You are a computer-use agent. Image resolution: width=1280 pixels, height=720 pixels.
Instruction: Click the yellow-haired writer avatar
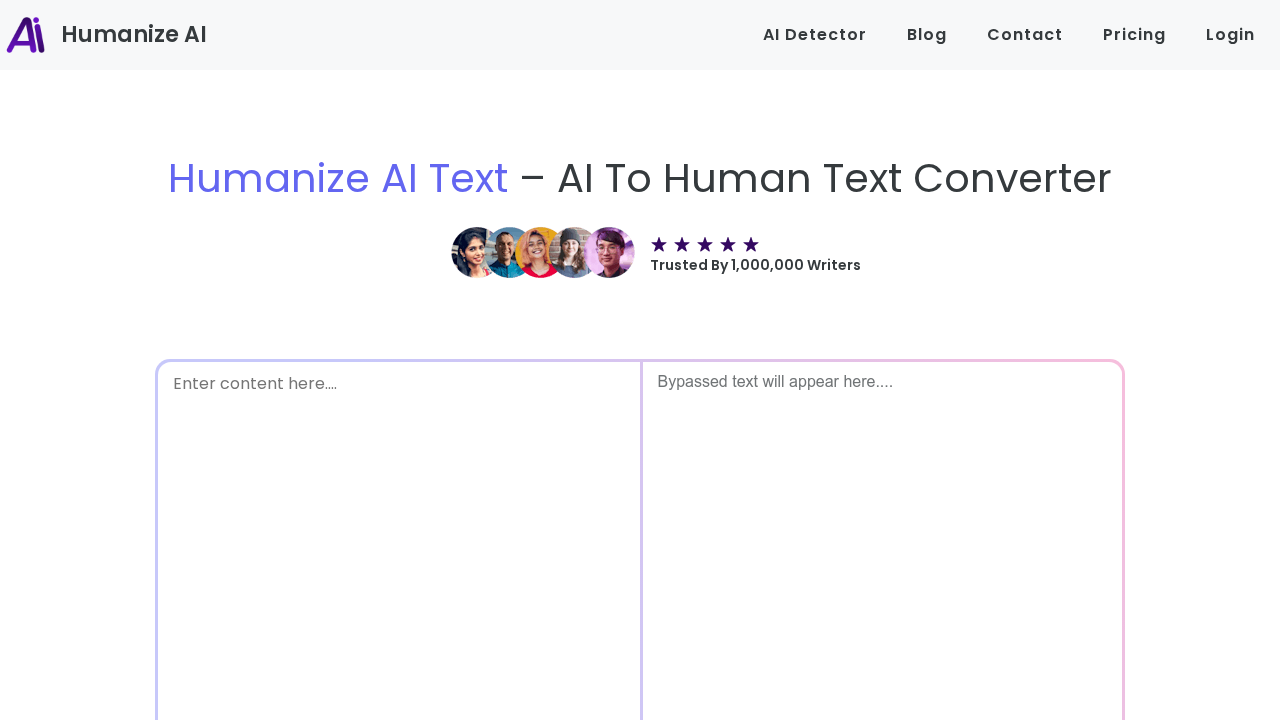pyautogui.click(x=537, y=251)
